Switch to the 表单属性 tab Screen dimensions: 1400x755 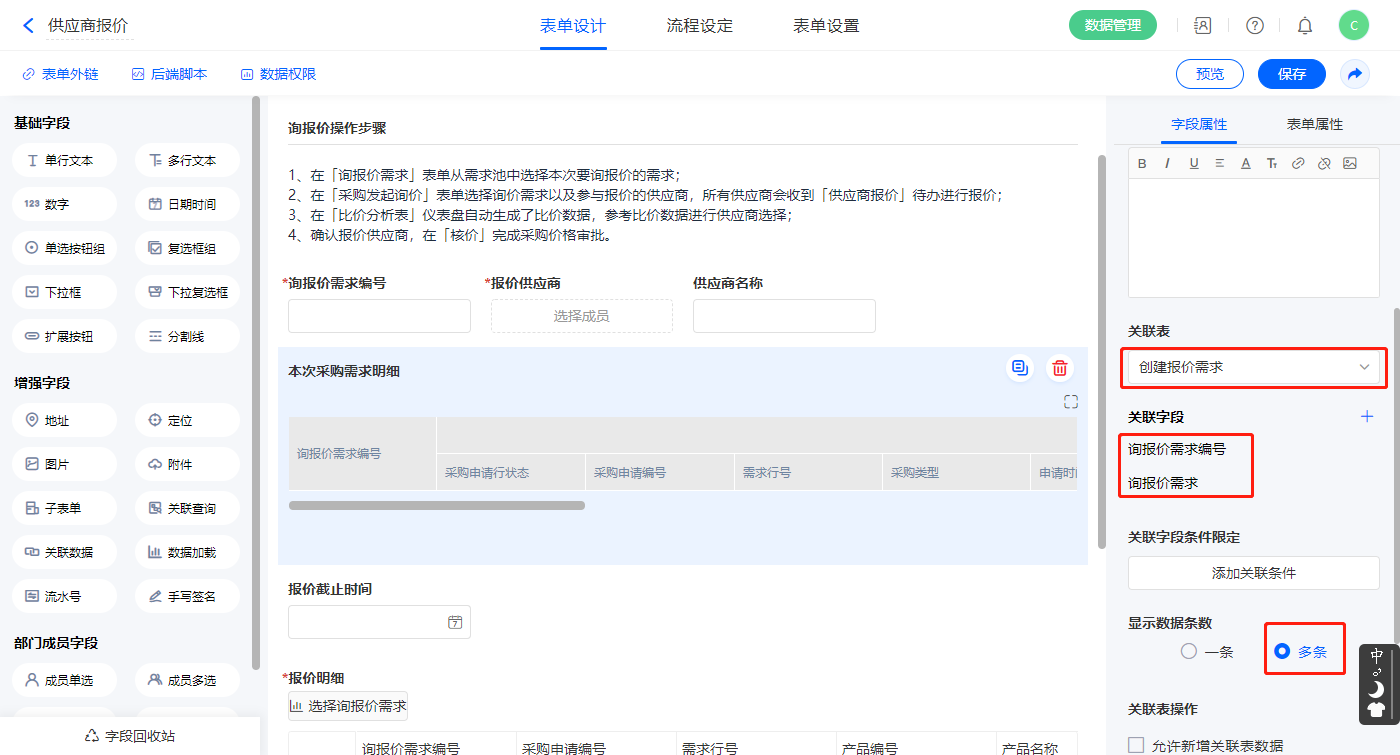point(1314,124)
